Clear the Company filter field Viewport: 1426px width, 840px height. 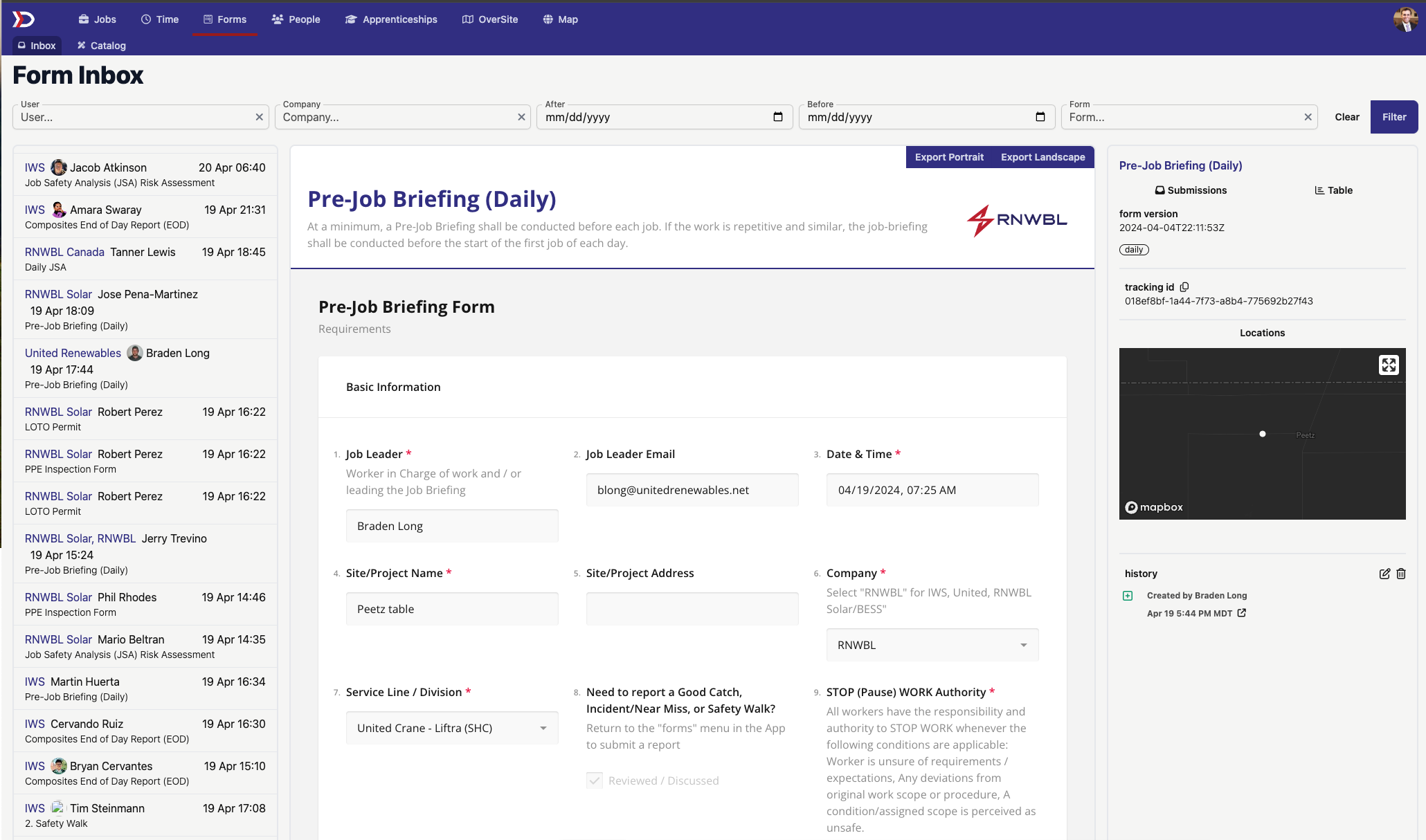pyautogui.click(x=521, y=117)
